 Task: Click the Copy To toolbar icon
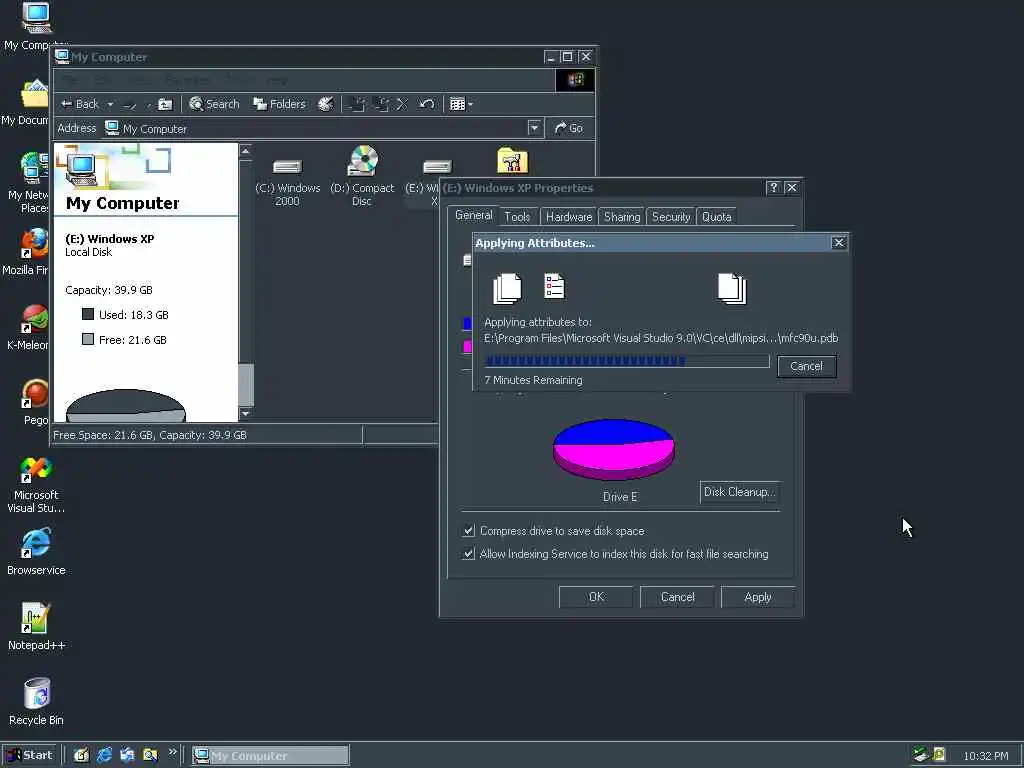[x=381, y=104]
